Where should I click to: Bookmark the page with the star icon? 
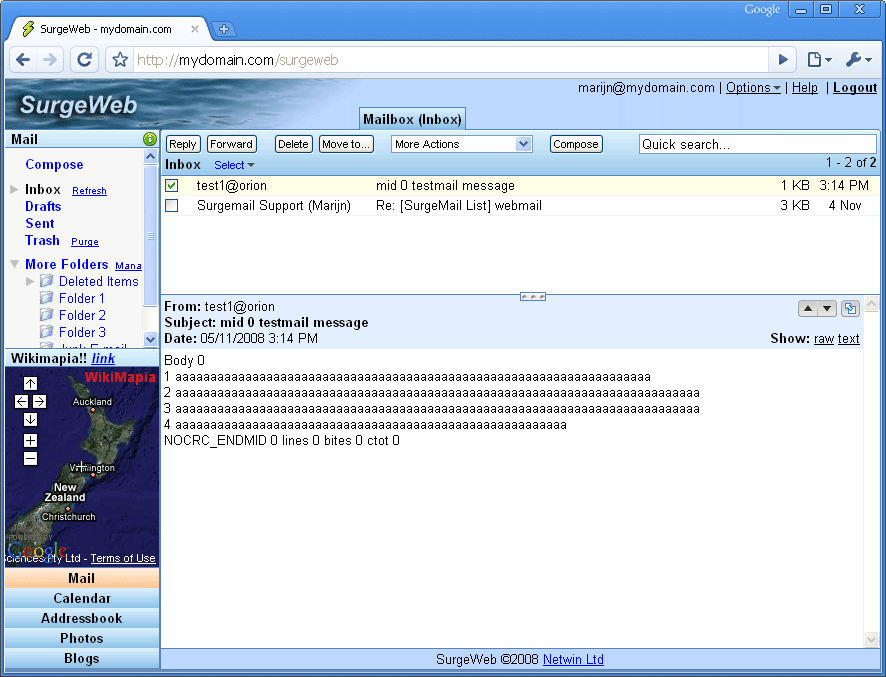120,60
